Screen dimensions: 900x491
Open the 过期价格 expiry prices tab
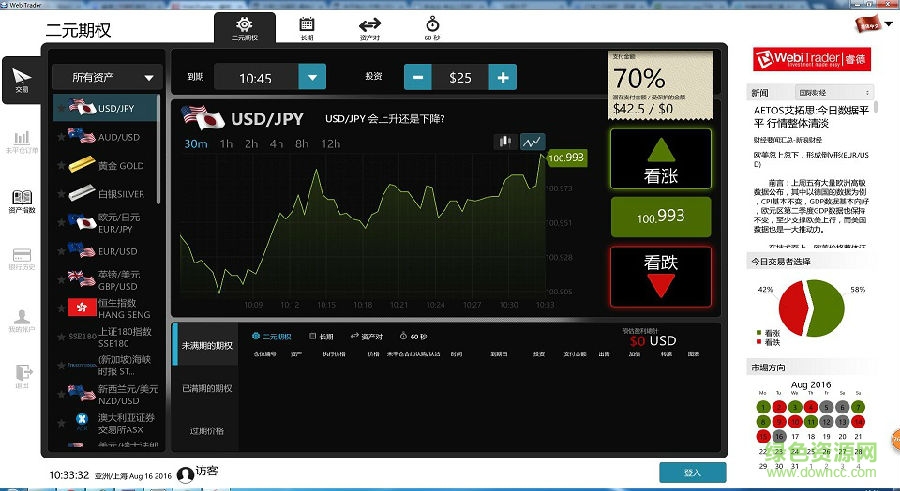pos(207,431)
